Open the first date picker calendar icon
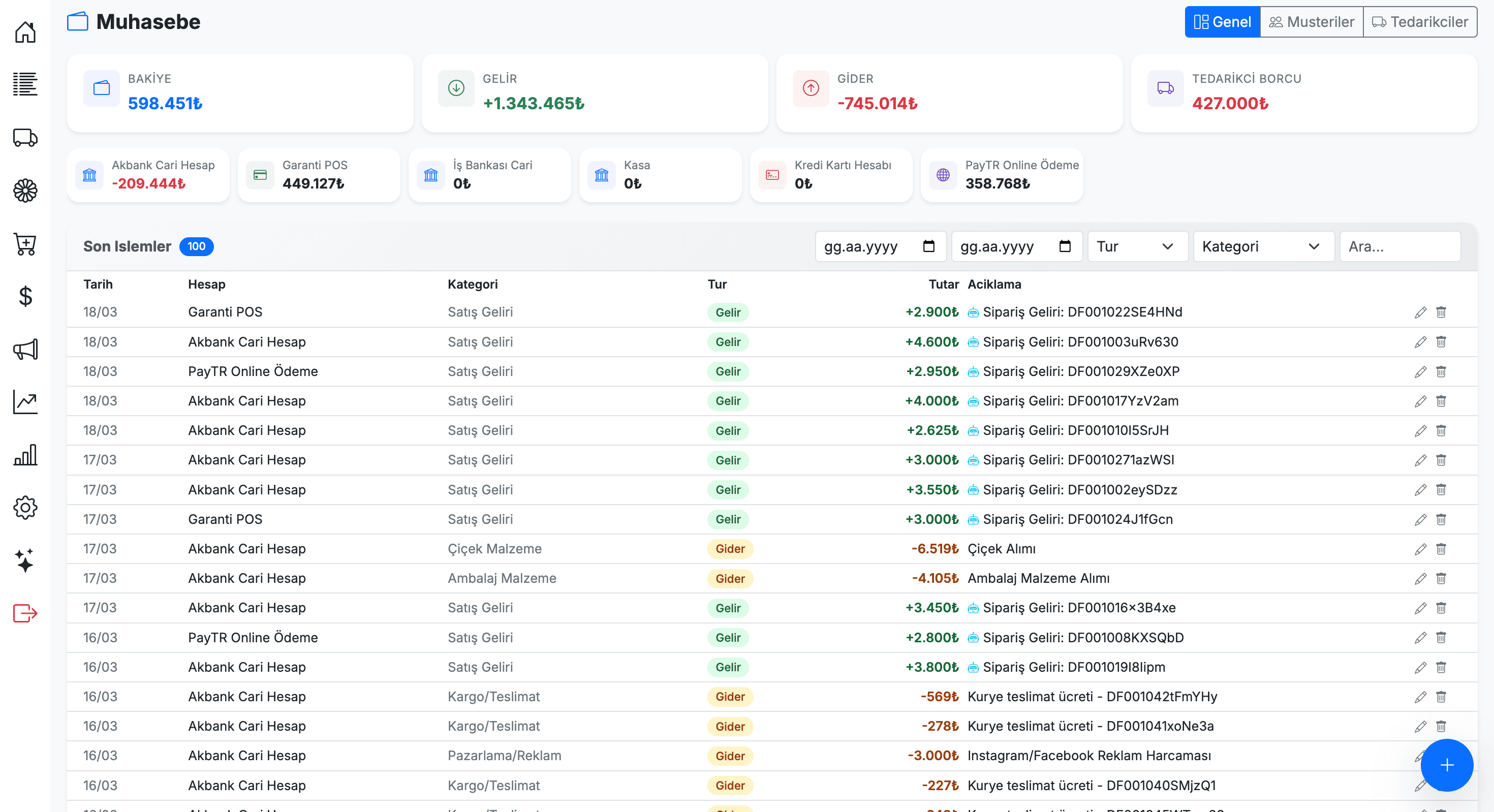 tap(928, 246)
